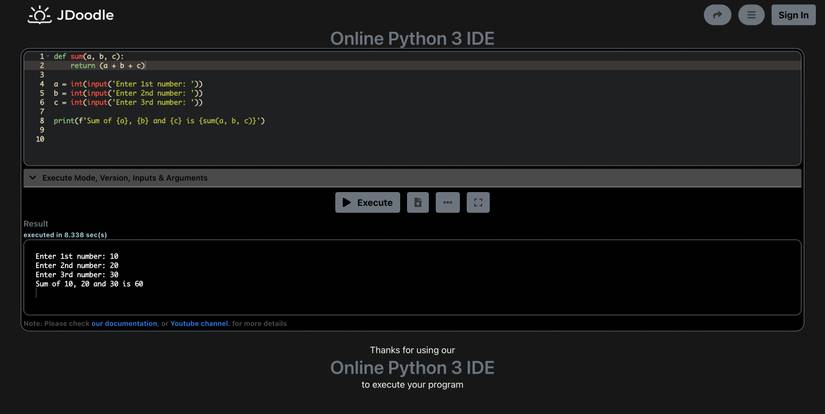Click line number 8 in the gutter
Image resolution: width=825 pixels, height=414 pixels.
coord(41,121)
